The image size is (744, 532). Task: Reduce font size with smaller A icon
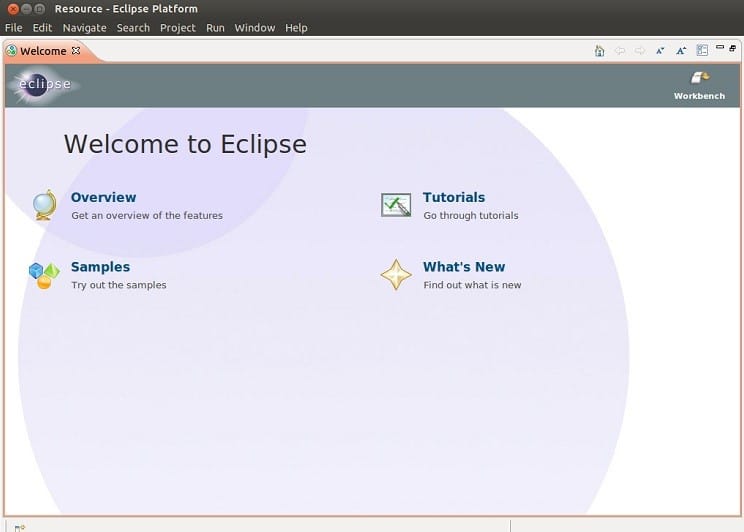660,50
